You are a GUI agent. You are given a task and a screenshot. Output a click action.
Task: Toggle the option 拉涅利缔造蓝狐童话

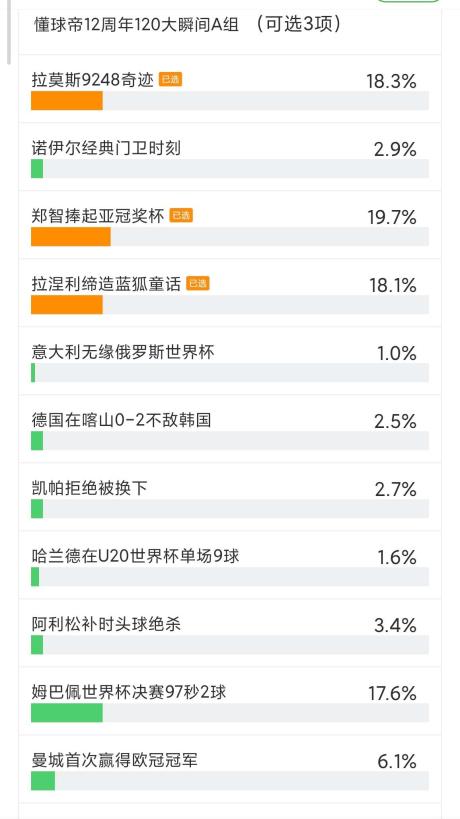[x=230, y=293]
